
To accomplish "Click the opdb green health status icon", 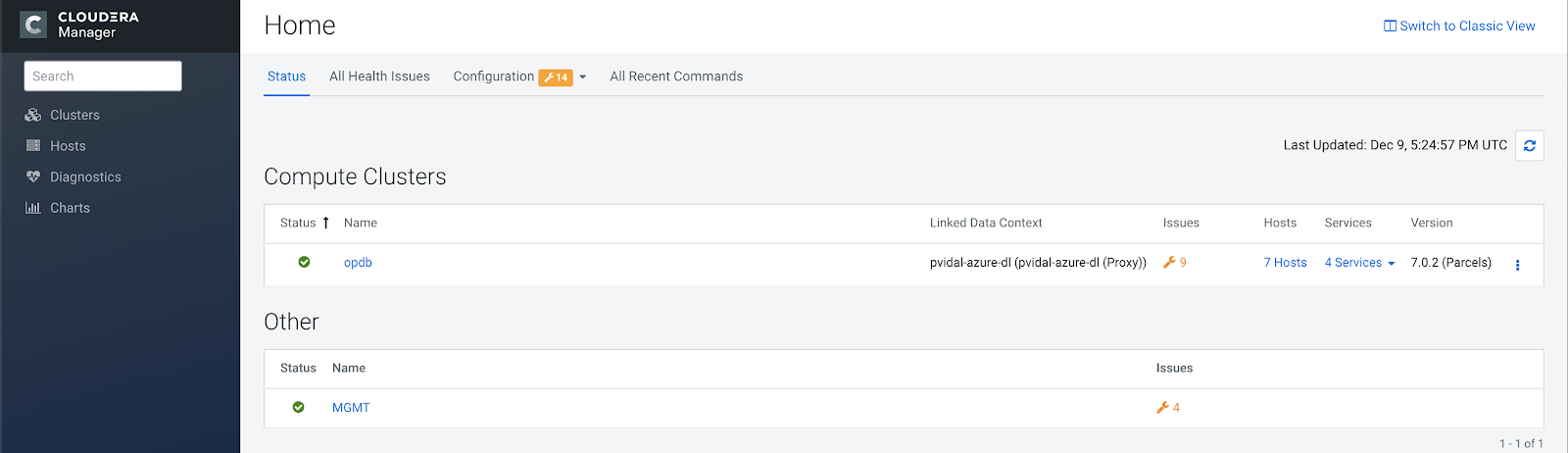I will click(x=304, y=262).
